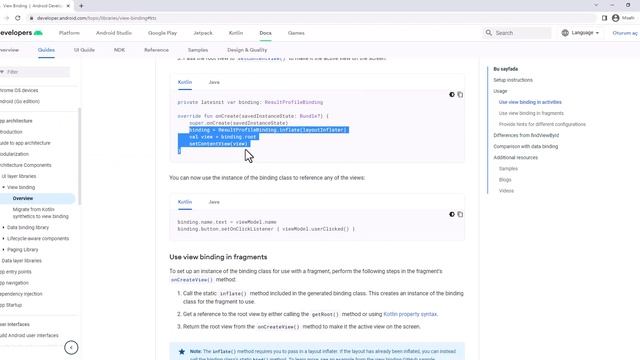This screenshot has width=640, height=360.
Task: Close the View Binding browser tab
Action: (68, 6)
